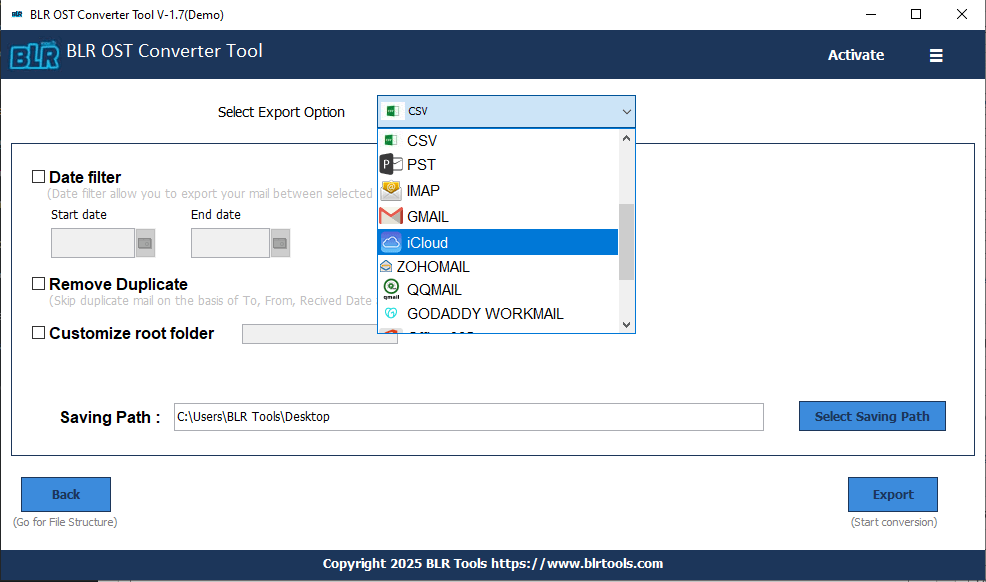Click the Select Saving Path button
The width and height of the screenshot is (986, 582).
[x=872, y=416]
